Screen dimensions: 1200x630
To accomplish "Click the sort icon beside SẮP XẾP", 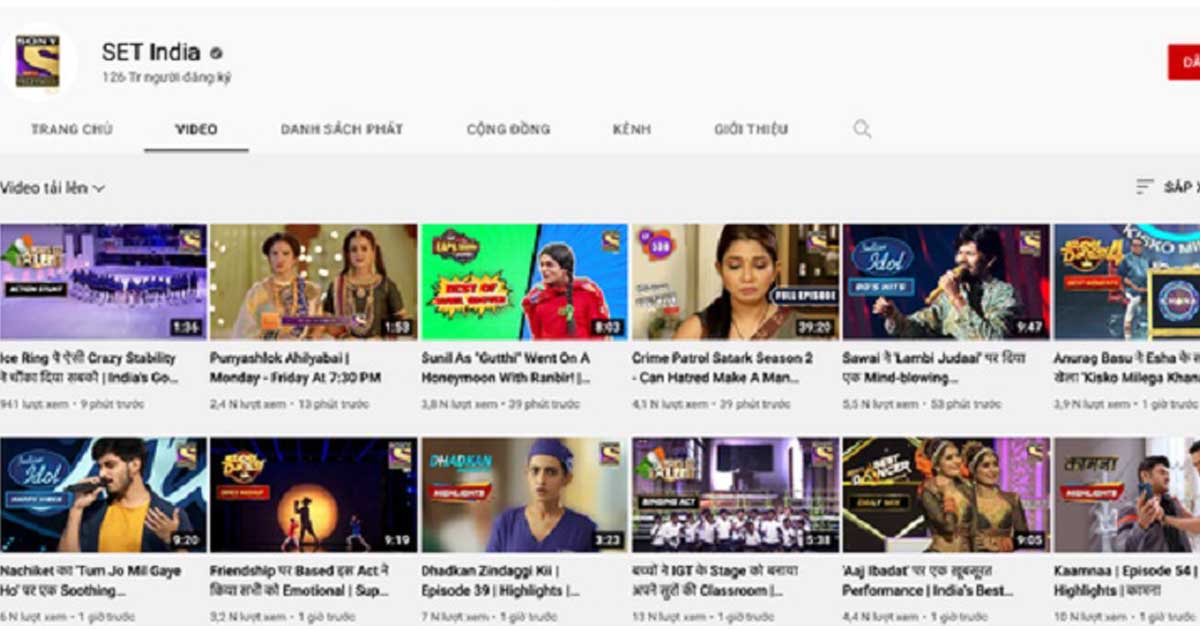I will click(1145, 187).
